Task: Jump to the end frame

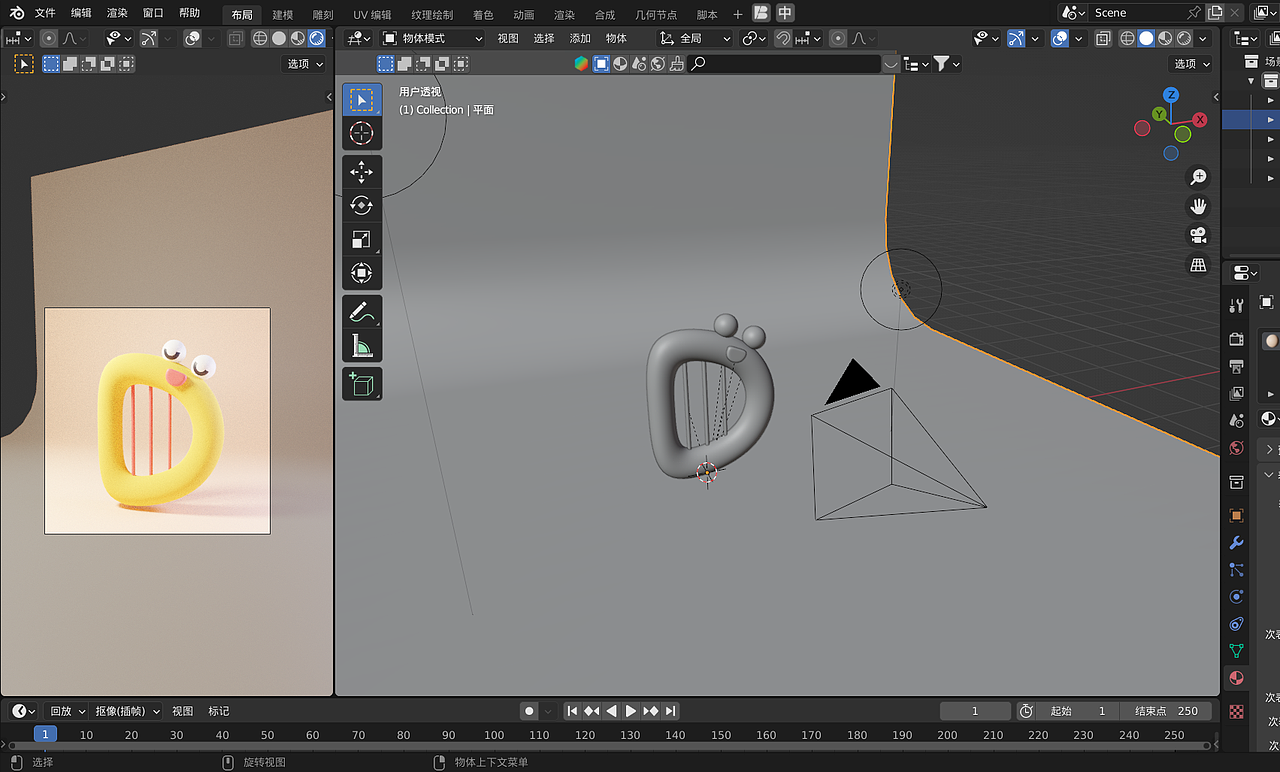Action: [670, 711]
